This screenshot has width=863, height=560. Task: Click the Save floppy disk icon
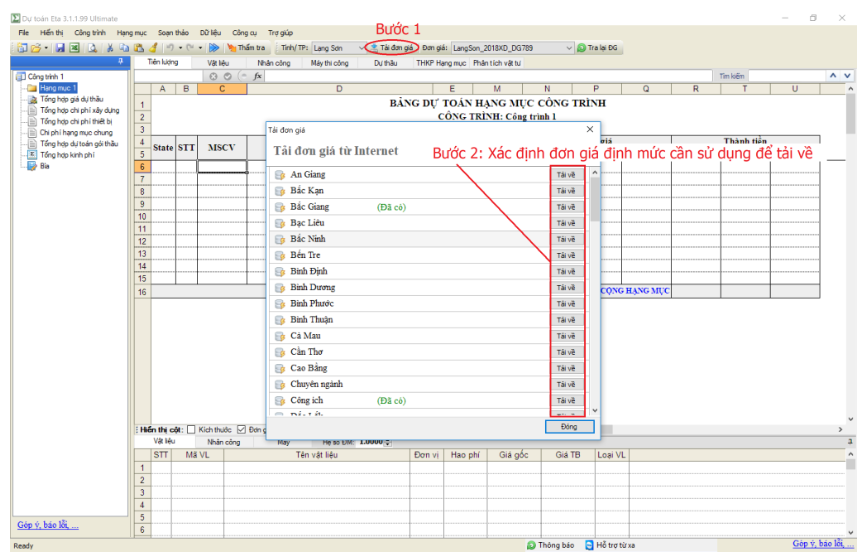click(x=60, y=48)
